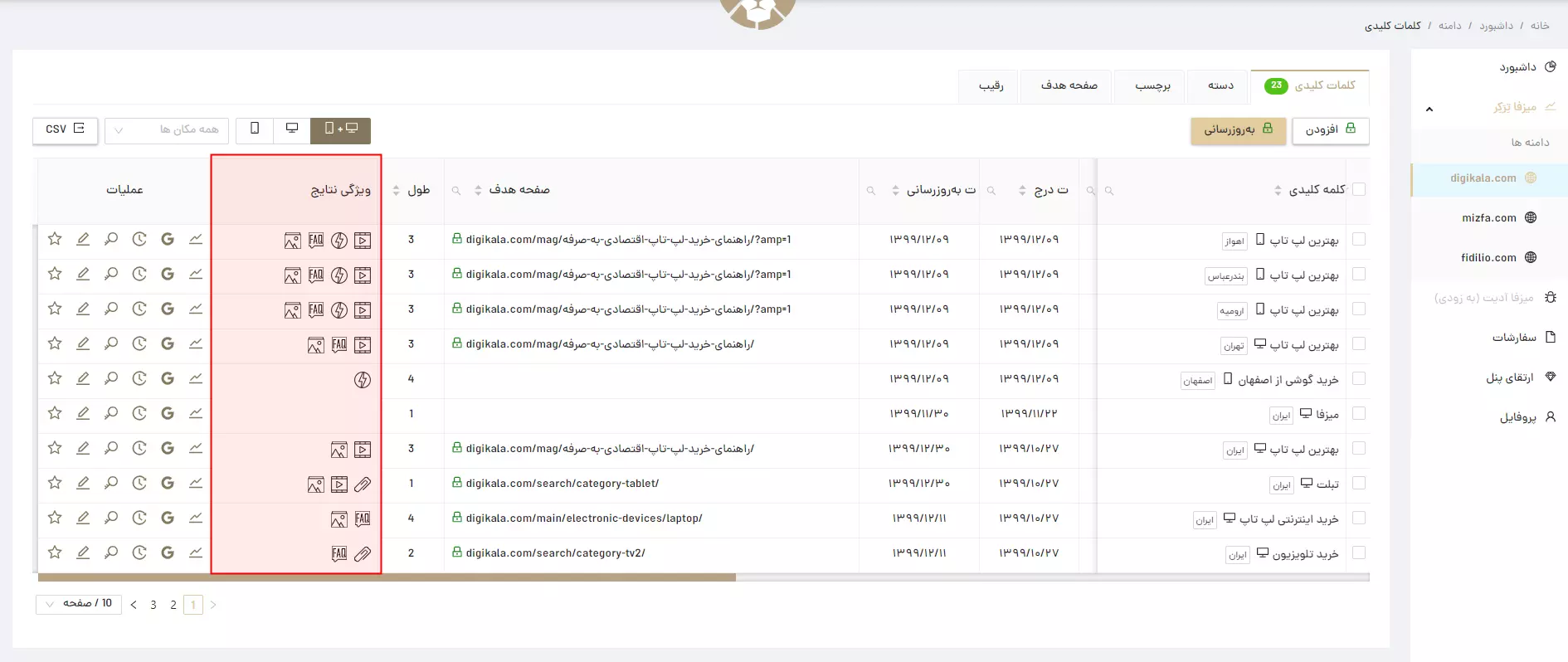Click AMP lightning icon in خرید گوشی از اصفهان row
Screen dimensions: 1568x662
[x=363, y=380]
